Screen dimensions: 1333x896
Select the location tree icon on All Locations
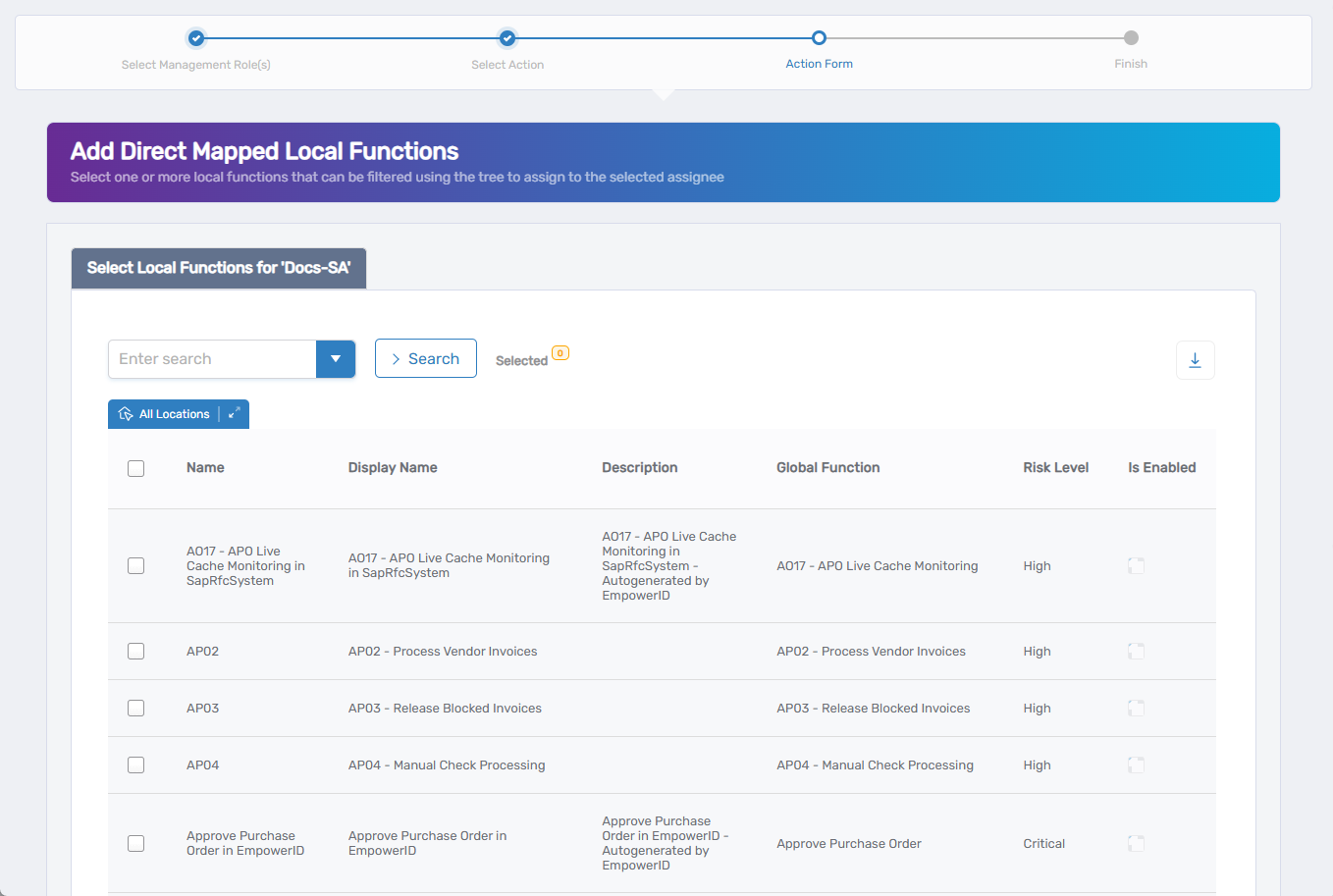click(x=125, y=413)
